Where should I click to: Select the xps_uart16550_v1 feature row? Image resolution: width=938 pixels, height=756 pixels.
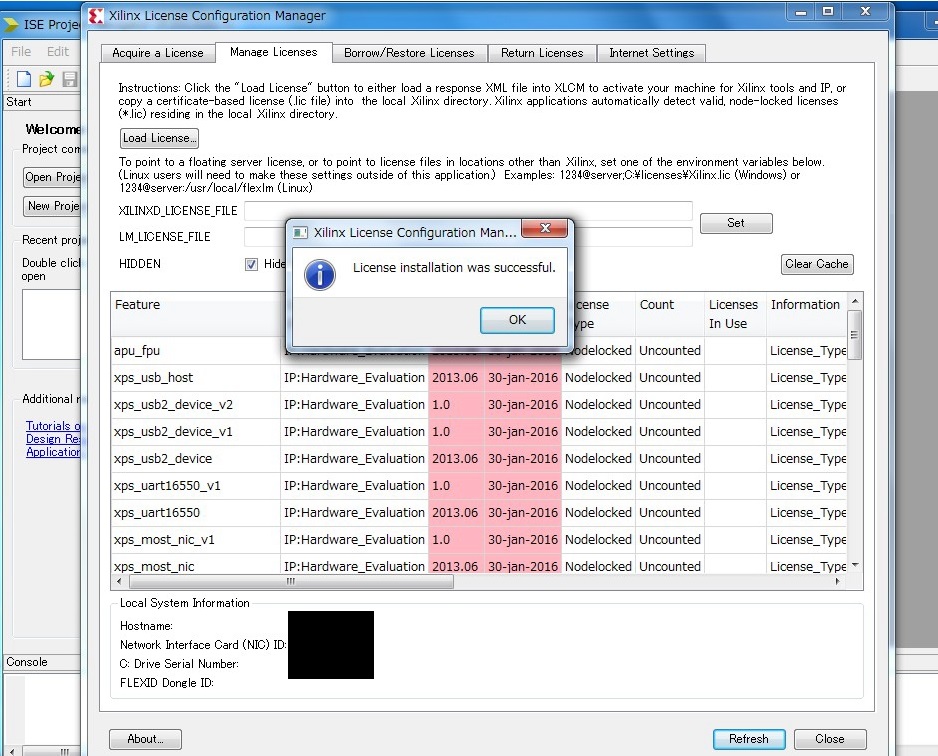click(x=480, y=486)
